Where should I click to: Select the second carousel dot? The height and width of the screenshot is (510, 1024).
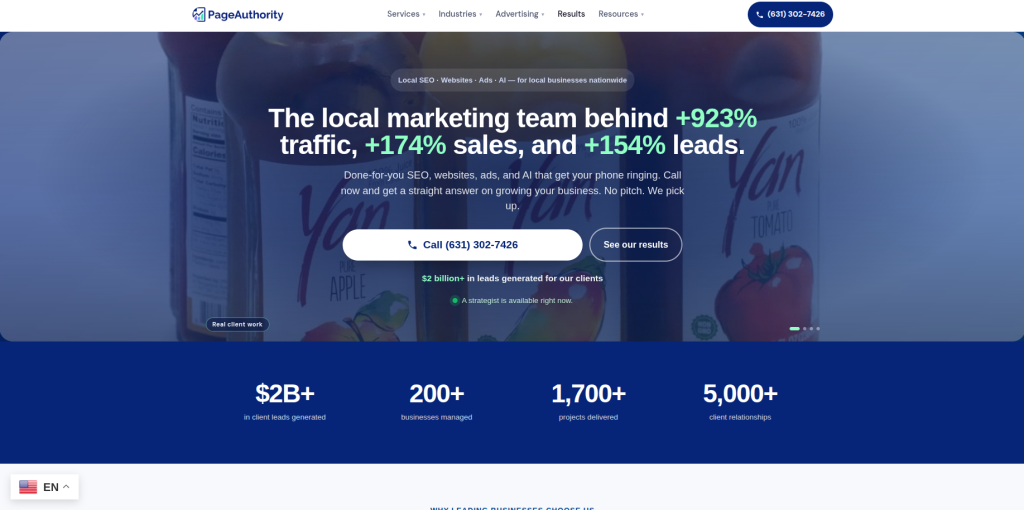[x=805, y=328]
